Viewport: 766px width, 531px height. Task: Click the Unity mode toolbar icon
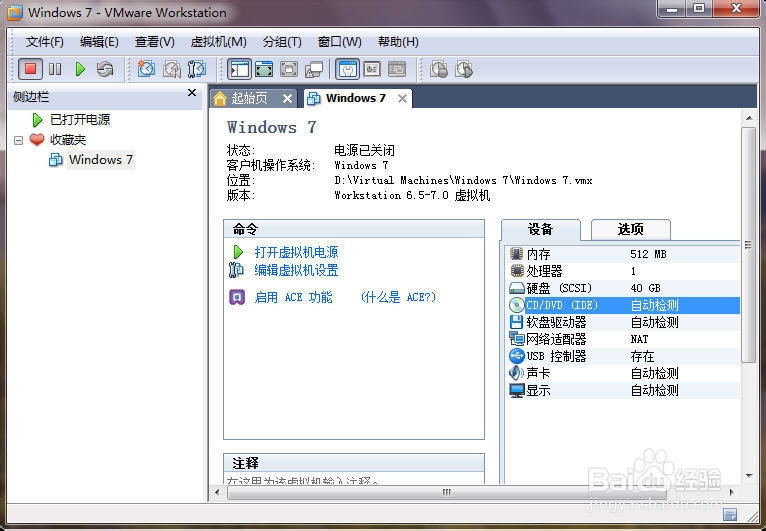(314, 69)
